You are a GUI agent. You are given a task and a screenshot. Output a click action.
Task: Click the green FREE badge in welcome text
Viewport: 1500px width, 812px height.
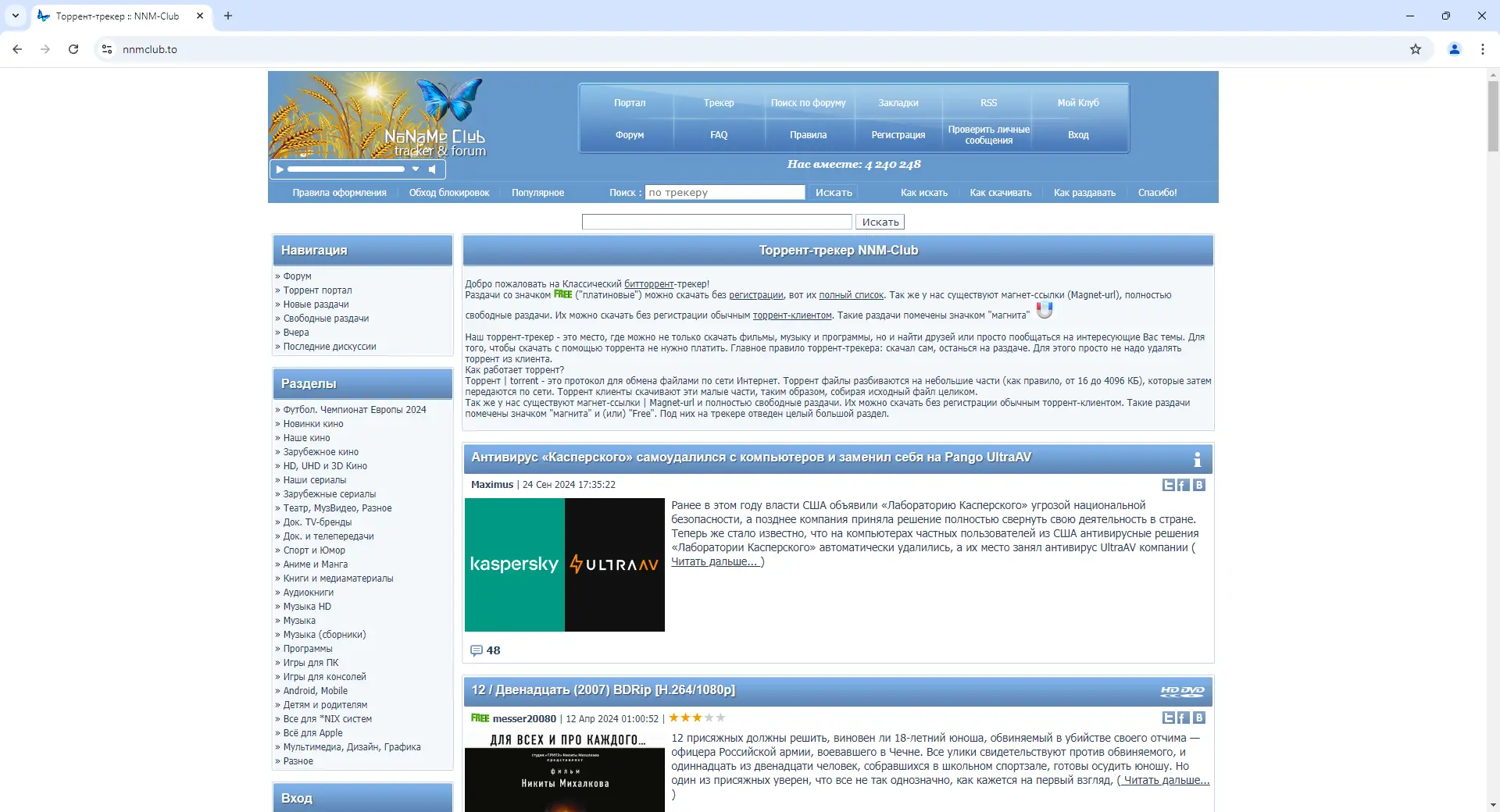pyautogui.click(x=563, y=294)
